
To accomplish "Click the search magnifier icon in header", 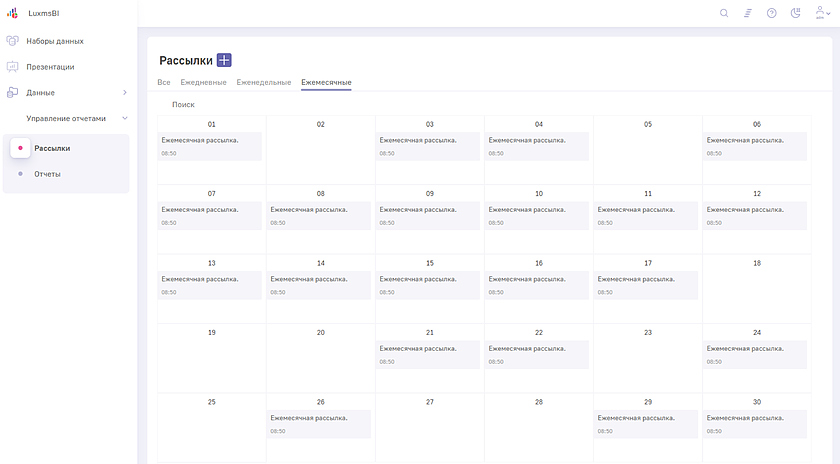I will (x=724, y=13).
